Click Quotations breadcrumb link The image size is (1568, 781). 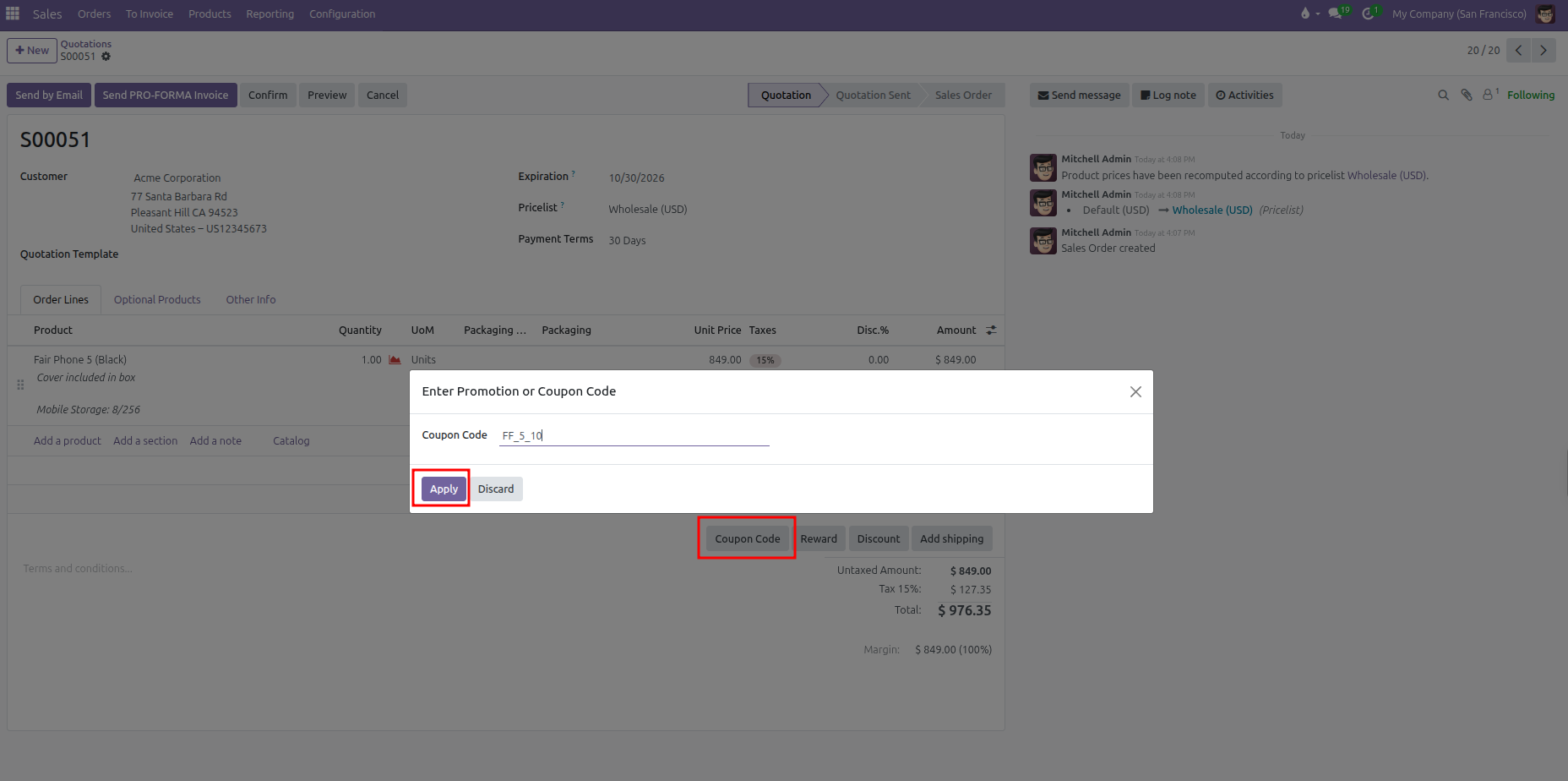(86, 44)
